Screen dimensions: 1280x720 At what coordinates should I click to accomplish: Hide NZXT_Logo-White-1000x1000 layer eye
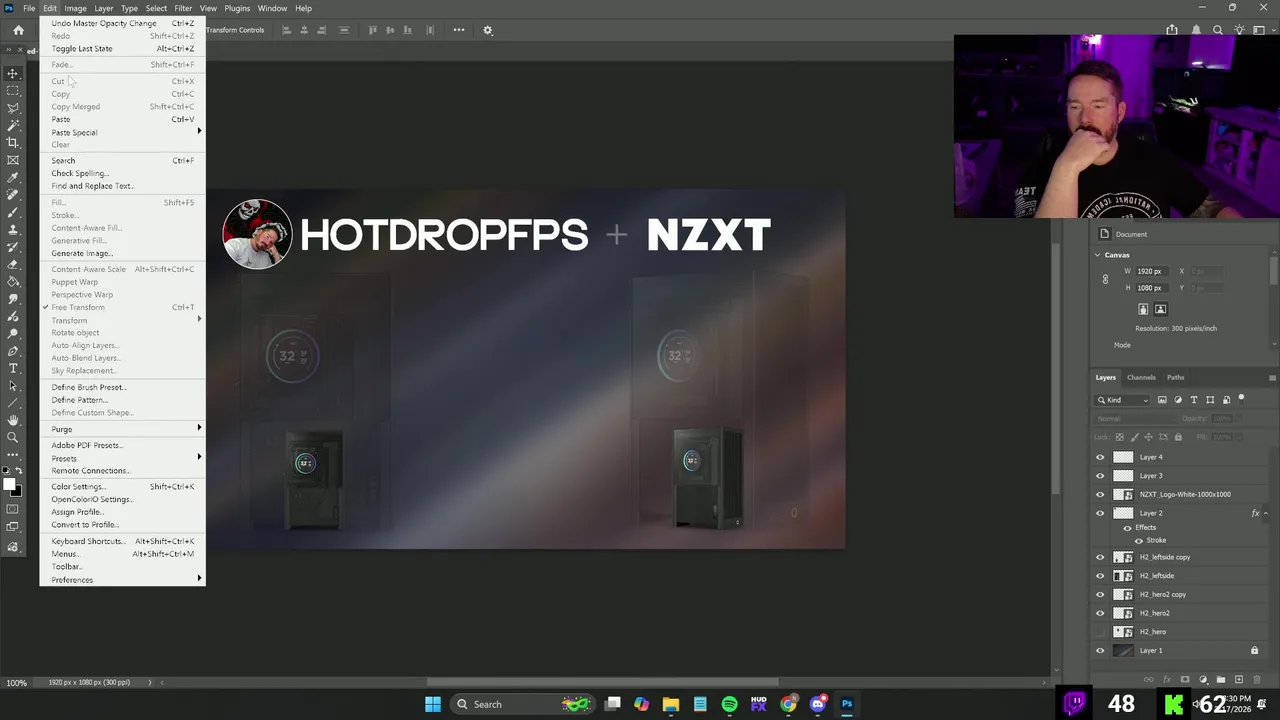pyautogui.click(x=1101, y=494)
